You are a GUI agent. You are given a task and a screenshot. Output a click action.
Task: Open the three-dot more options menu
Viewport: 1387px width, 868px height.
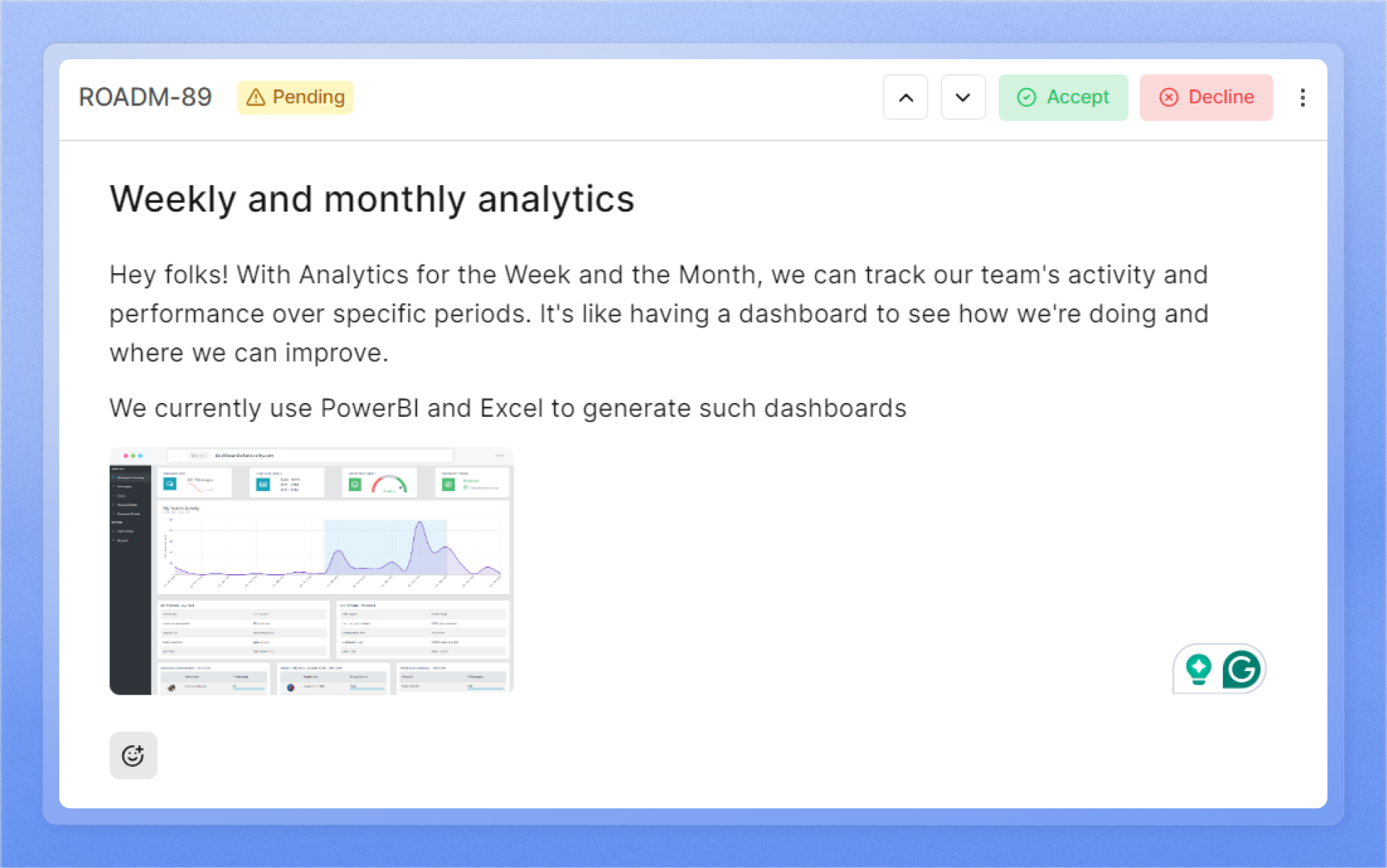point(1302,97)
